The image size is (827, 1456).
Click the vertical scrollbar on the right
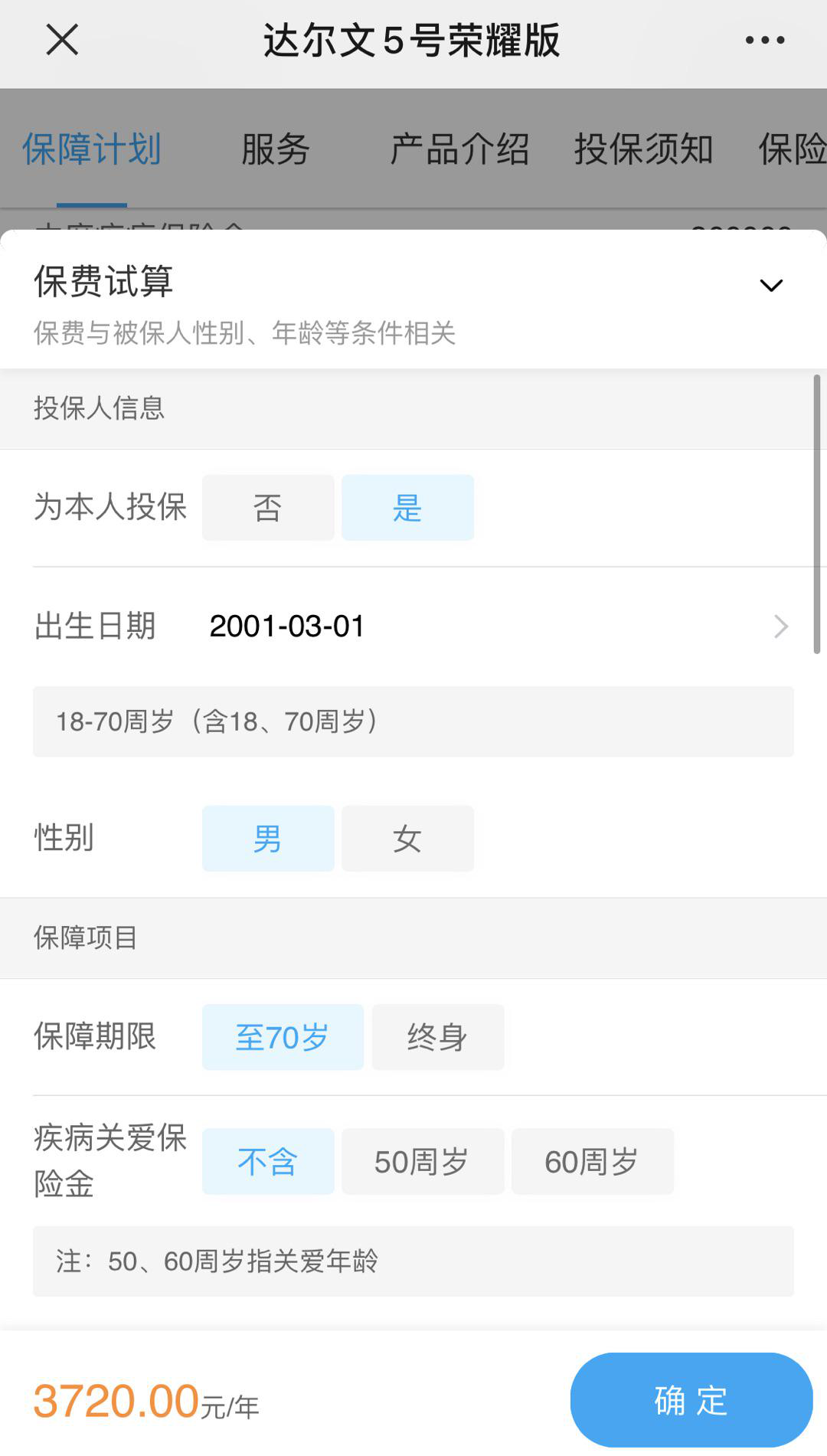coord(817,515)
